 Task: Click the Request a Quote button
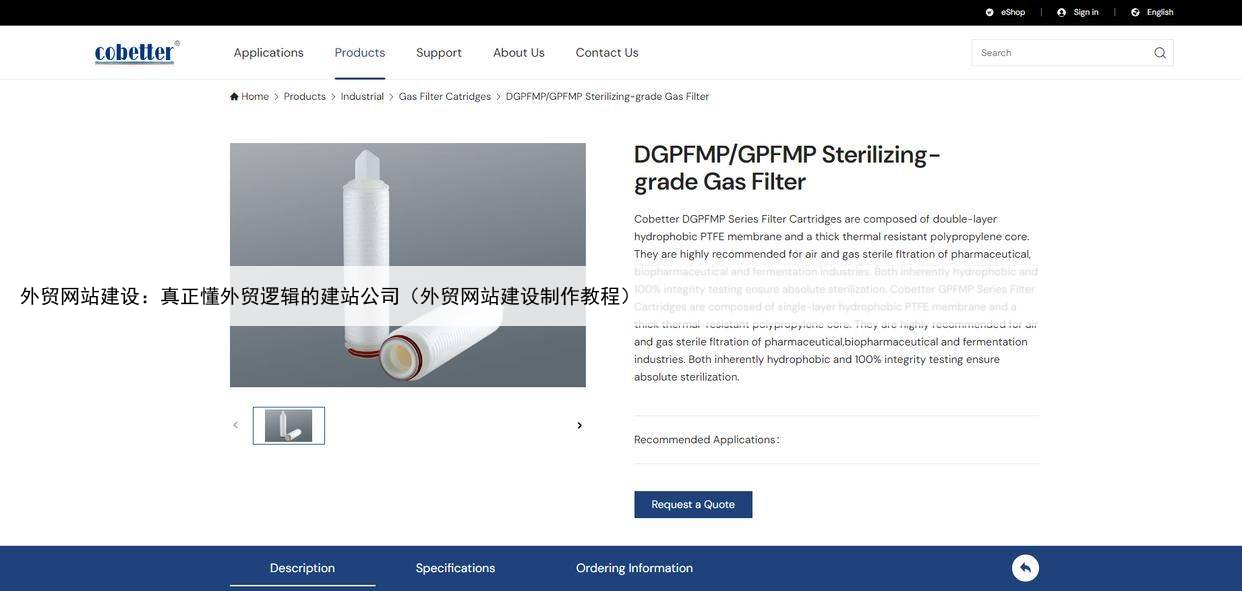(693, 505)
